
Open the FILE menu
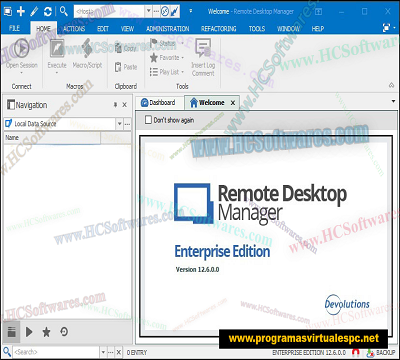pyautogui.click(x=14, y=28)
